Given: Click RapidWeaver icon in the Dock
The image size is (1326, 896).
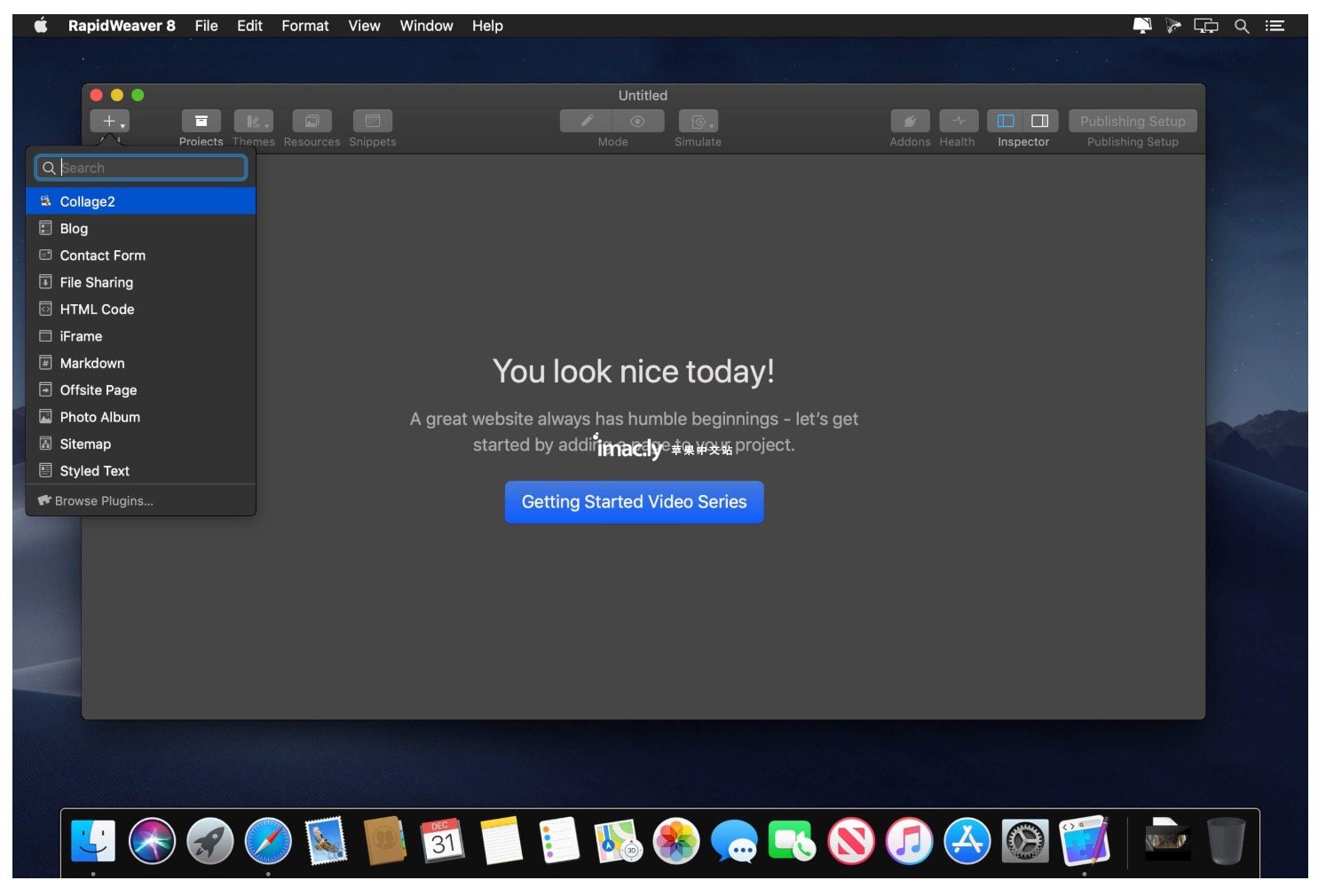Looking at the screenshot, I should pos(1085,841).
